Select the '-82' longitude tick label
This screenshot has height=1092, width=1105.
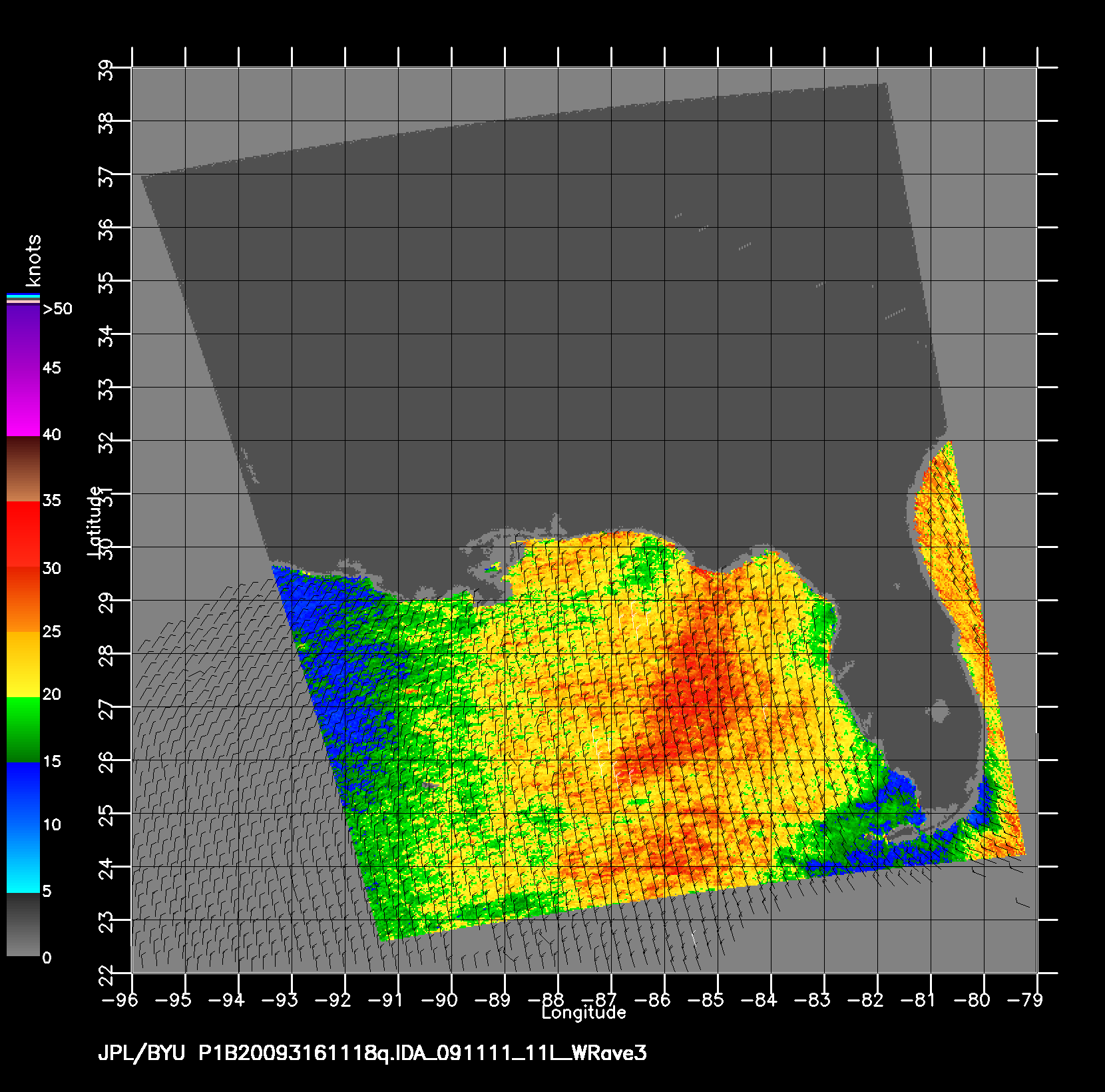[x=867, y=1000]
